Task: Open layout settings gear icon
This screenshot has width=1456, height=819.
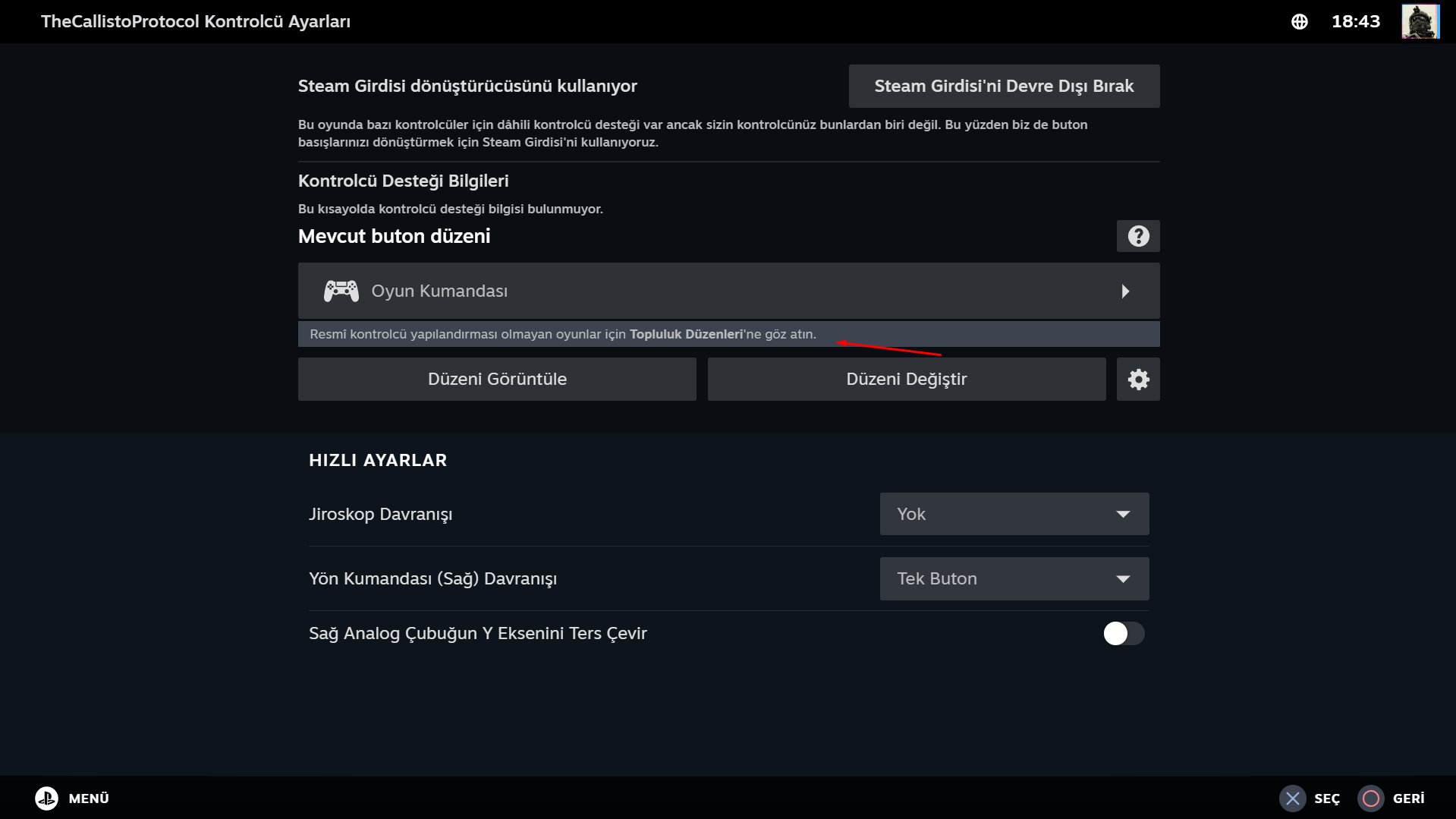Action: (x=1137, y=380)
